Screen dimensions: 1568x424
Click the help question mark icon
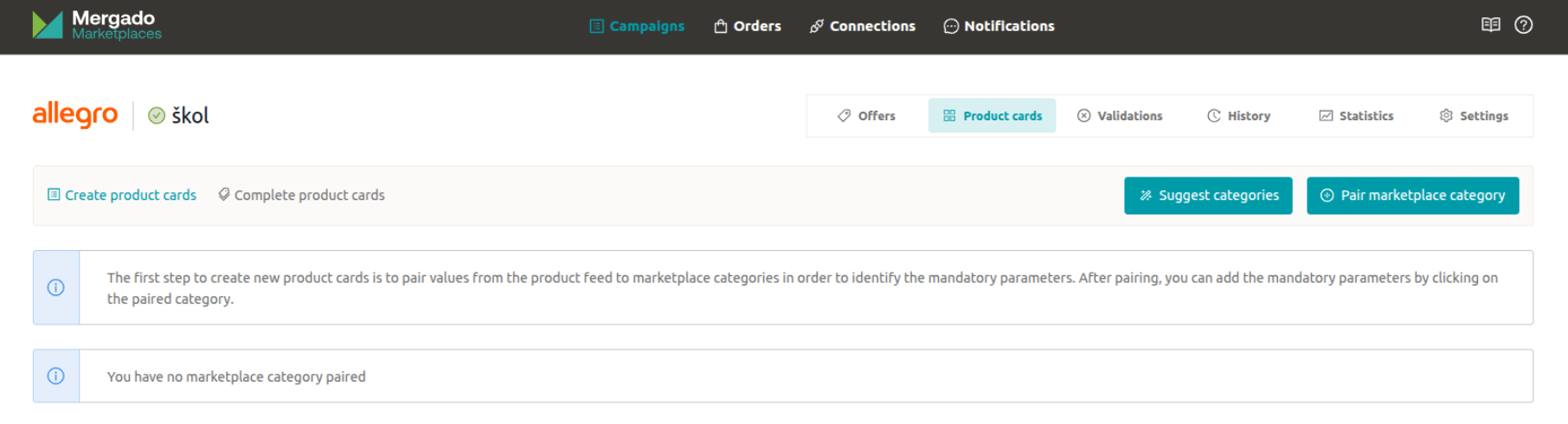point(1523,25)
